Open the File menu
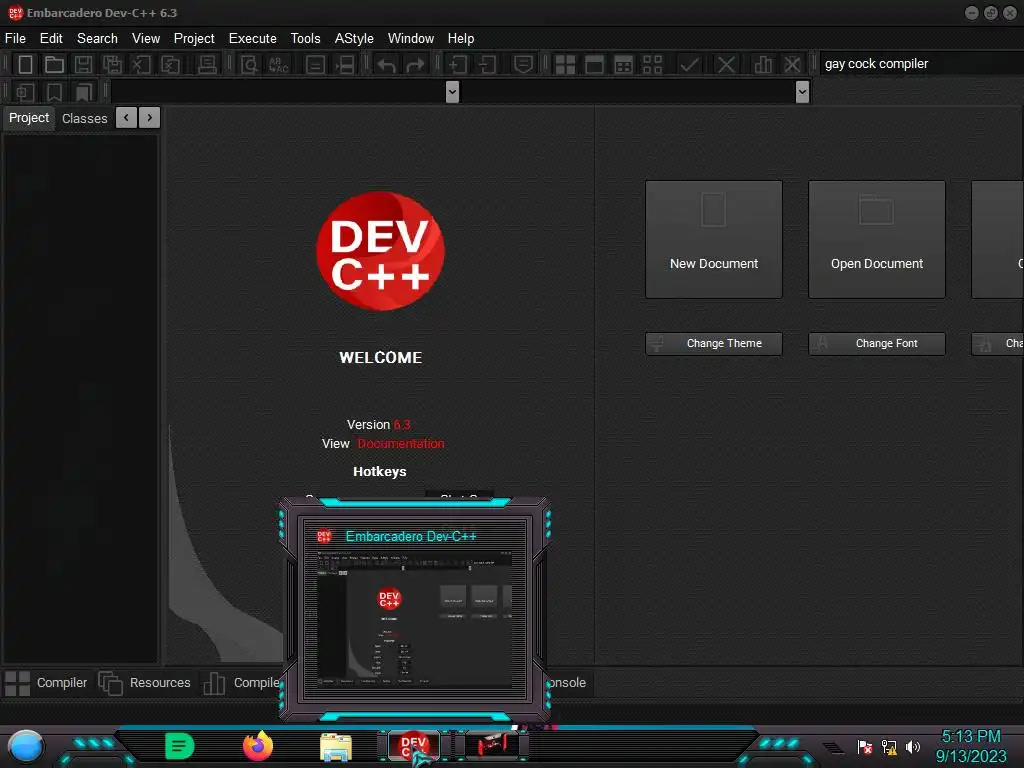Screen dimensions: 1024x768 [15, 39]
